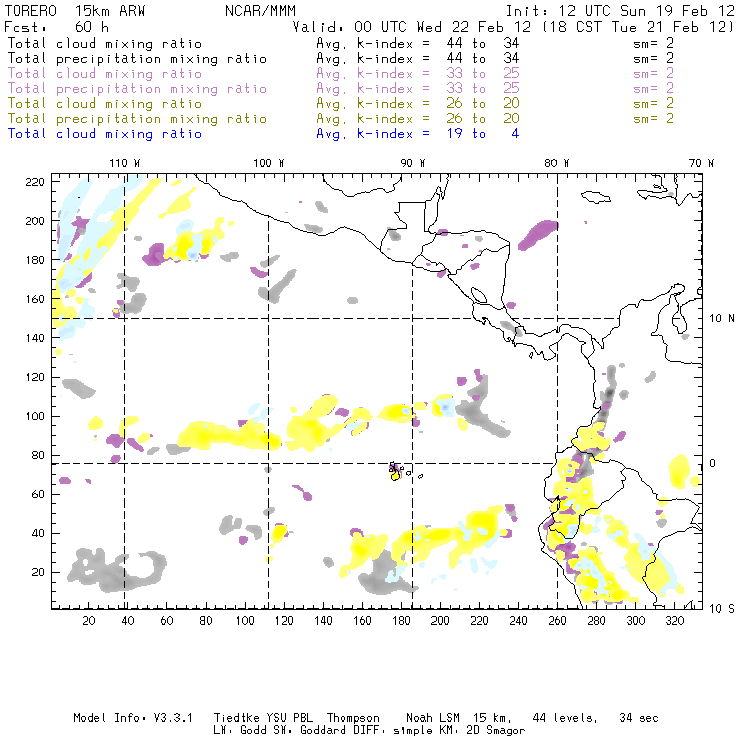Click the Galapagos Islands on the map

coord(397,470)
